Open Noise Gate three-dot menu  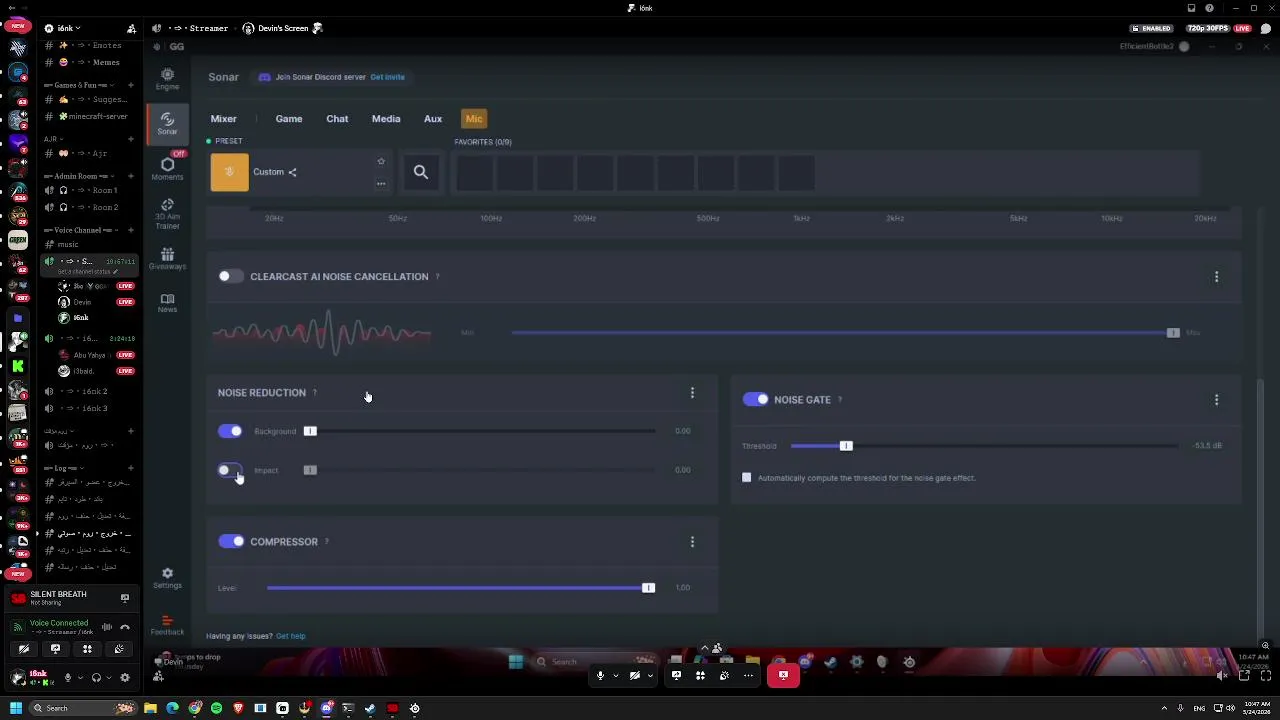tap(1216, 400)
